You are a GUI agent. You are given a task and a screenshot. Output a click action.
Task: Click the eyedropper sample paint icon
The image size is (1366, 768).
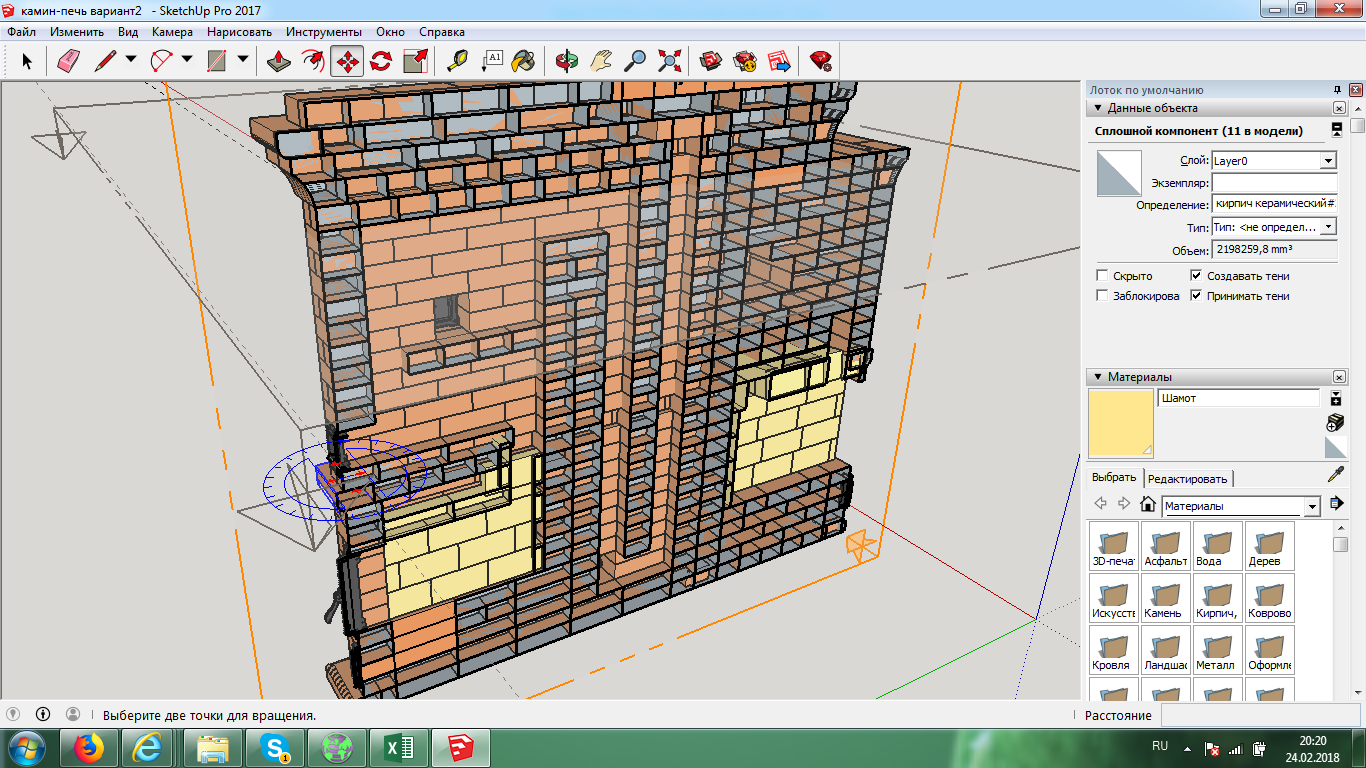1335,475
